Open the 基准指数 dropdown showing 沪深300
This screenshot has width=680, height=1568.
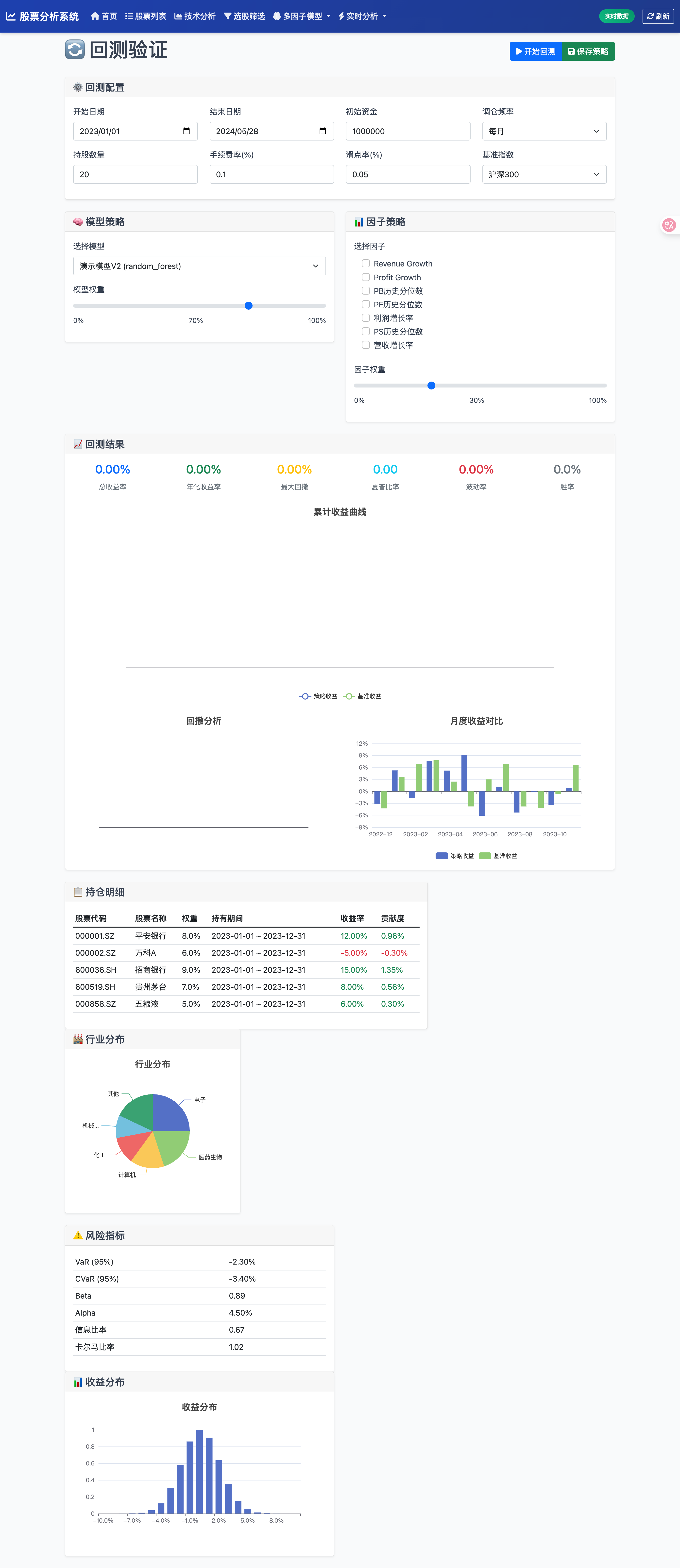click(544, 174)
